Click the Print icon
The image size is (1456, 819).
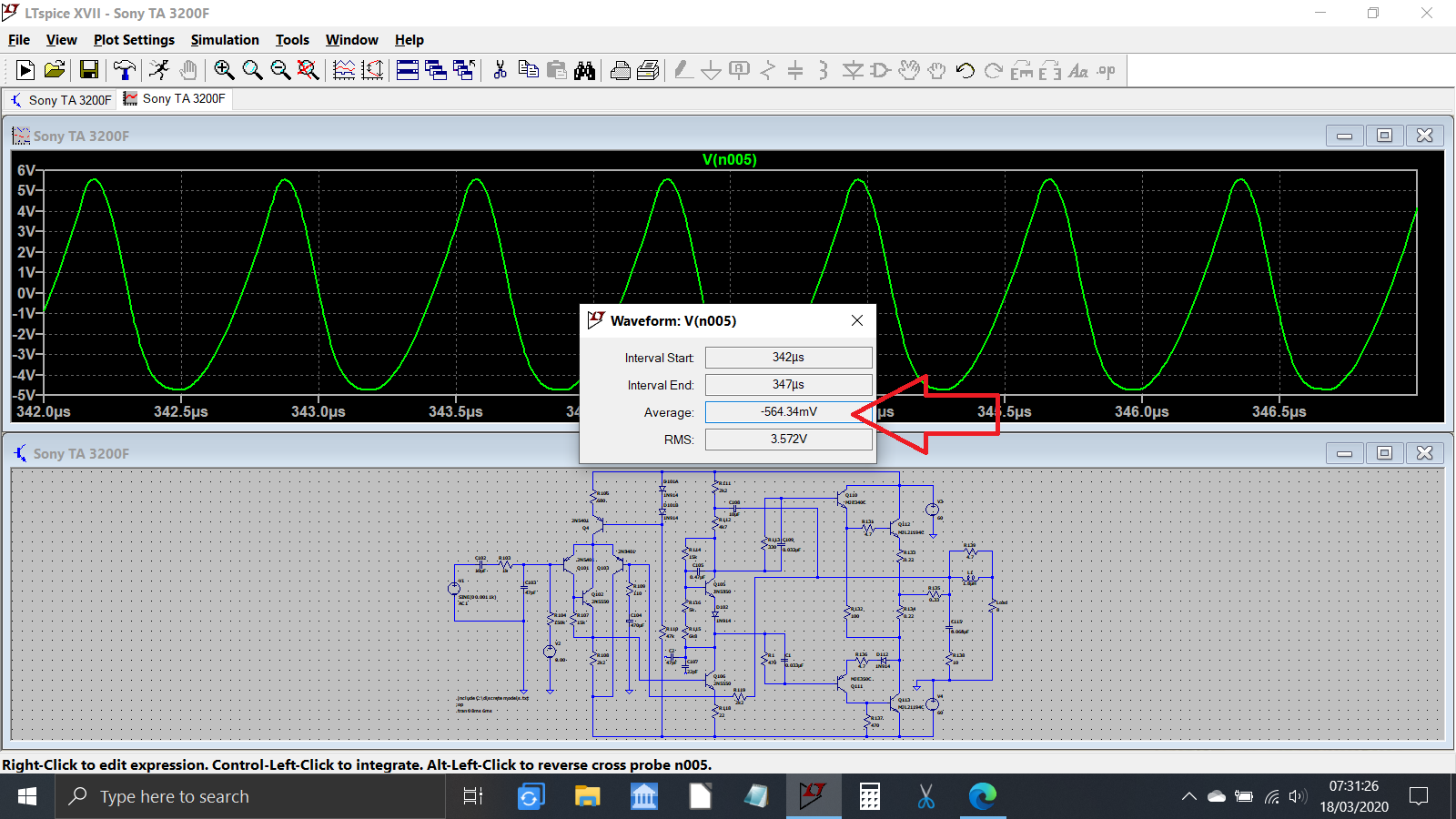(621, 70)
